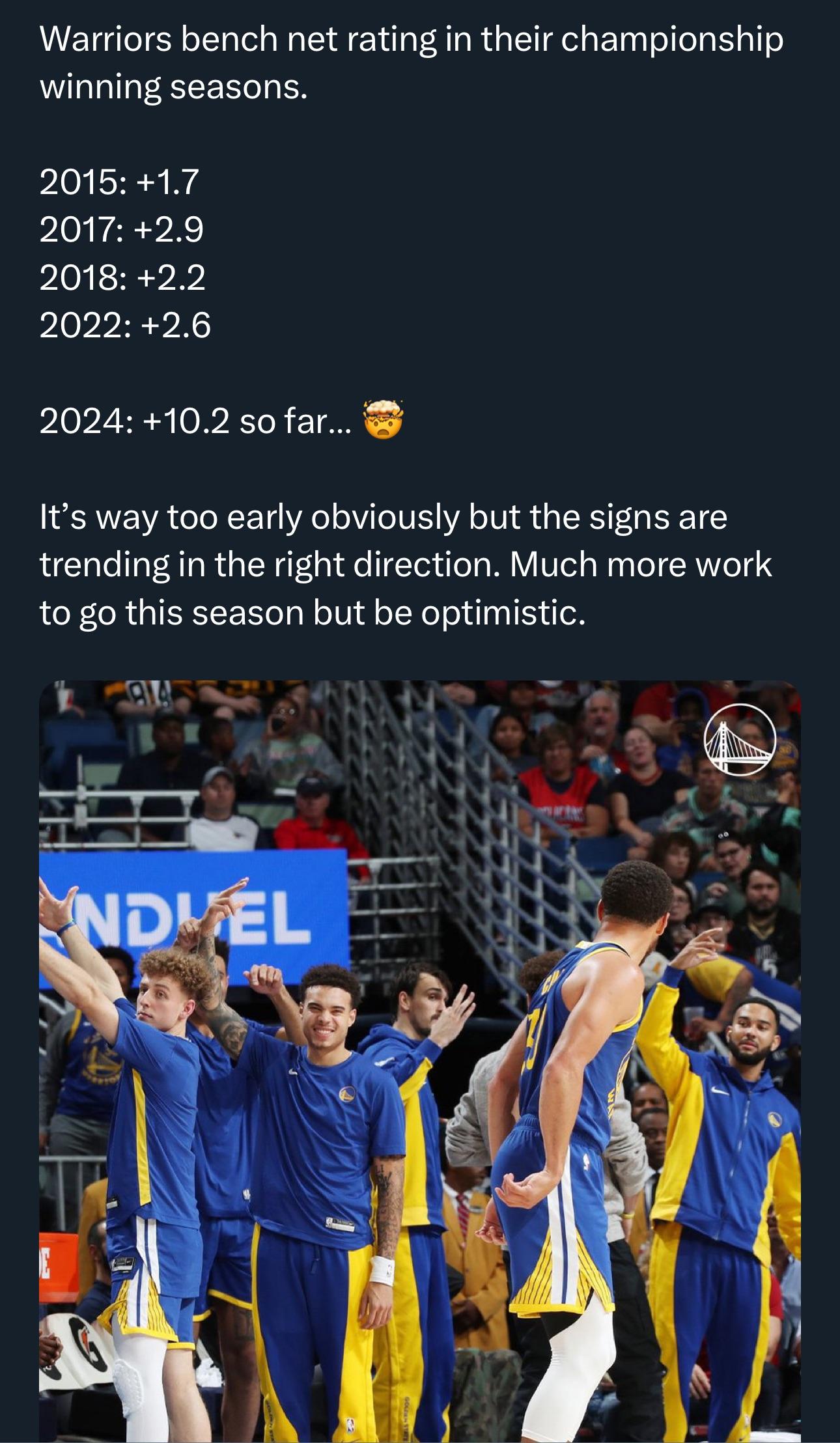
Task: Click the "It's way too early" paragraph
Action: 405,565
